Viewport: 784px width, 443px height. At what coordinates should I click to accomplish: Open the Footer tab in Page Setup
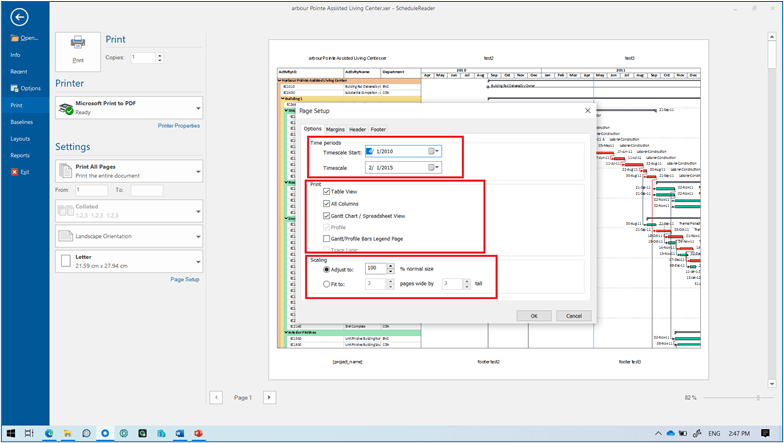click(378, 129)
